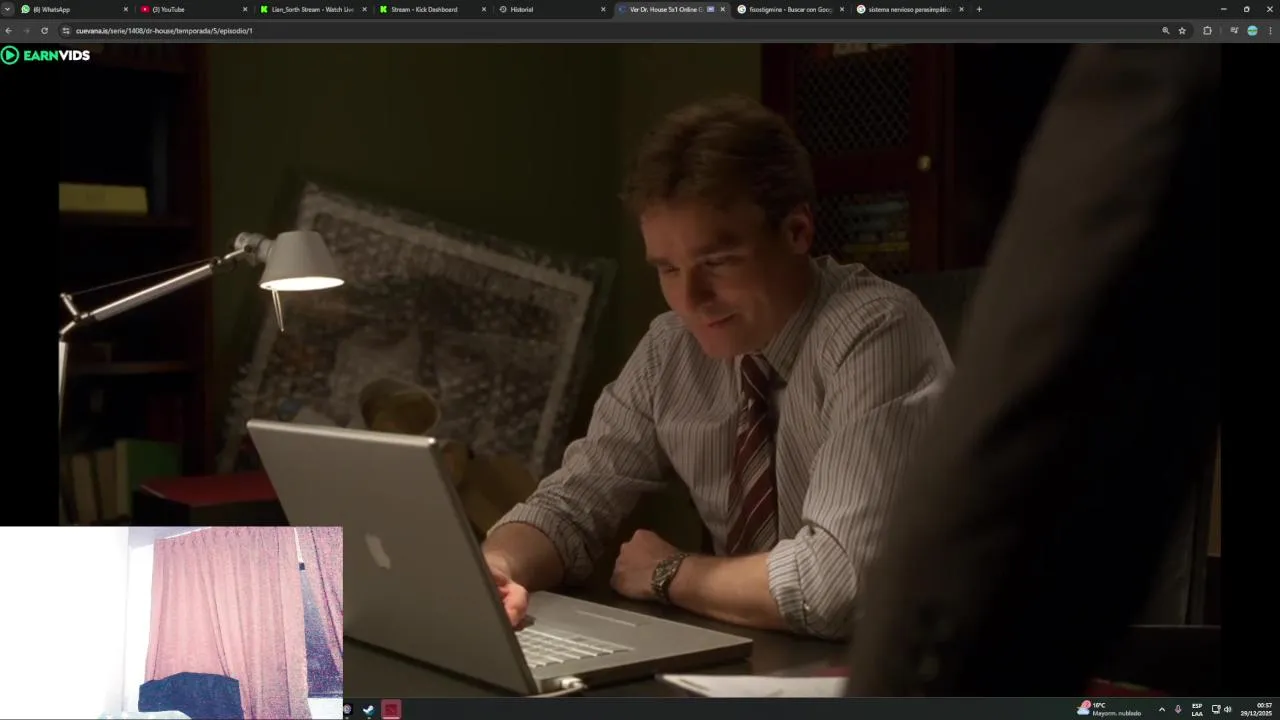This screenshot has width=1280, height=720.
Task: Mute audio indicator on Dr. House tab
Action: (710, 9)
